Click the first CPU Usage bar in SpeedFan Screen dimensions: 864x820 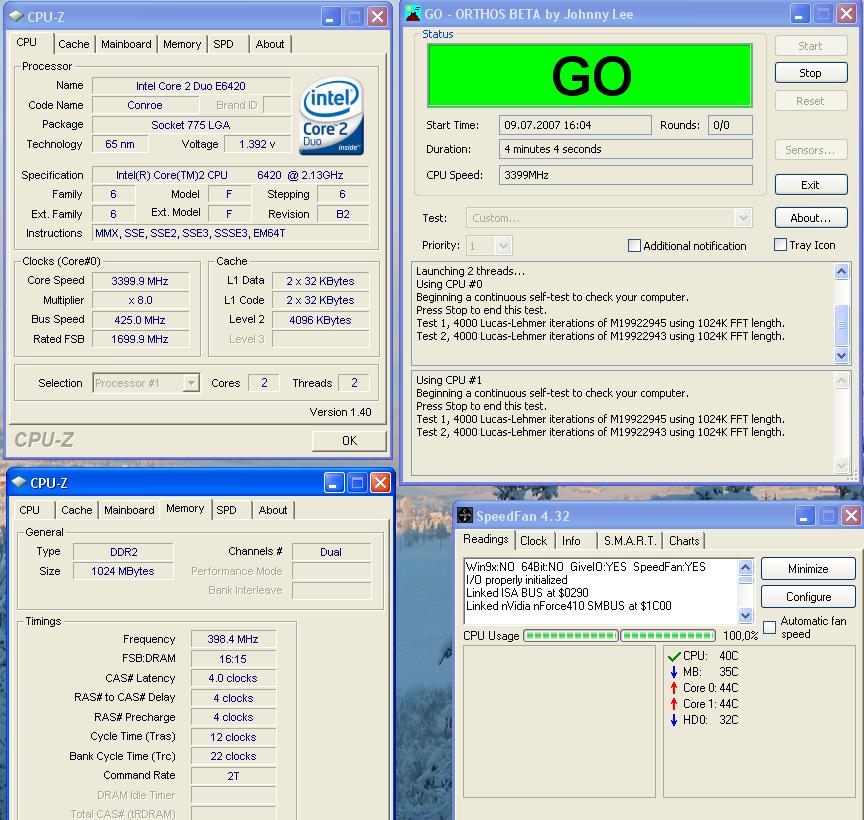pyautogui.click(x=571, y=636)
